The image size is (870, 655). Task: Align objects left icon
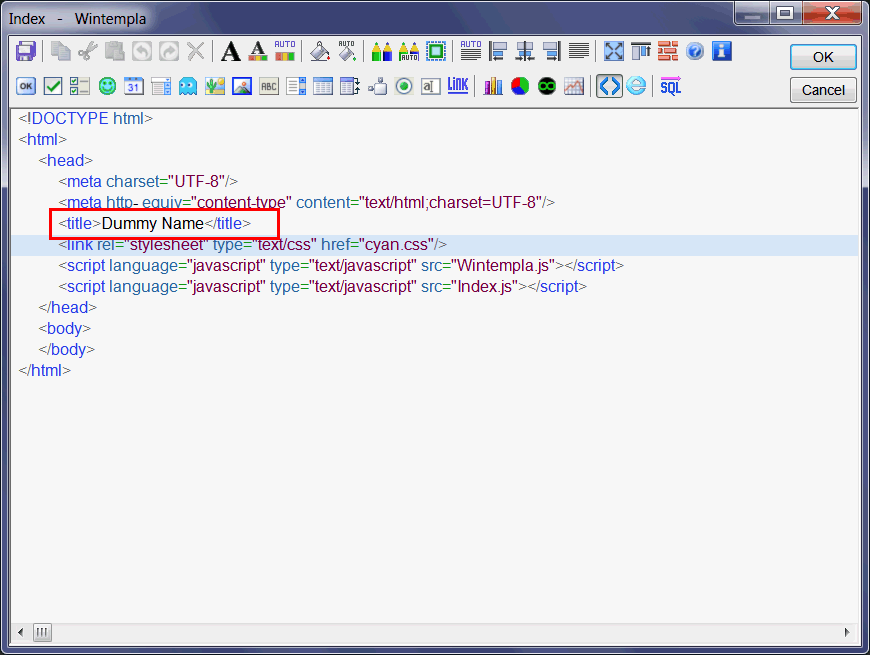click(x=498, y=52)
